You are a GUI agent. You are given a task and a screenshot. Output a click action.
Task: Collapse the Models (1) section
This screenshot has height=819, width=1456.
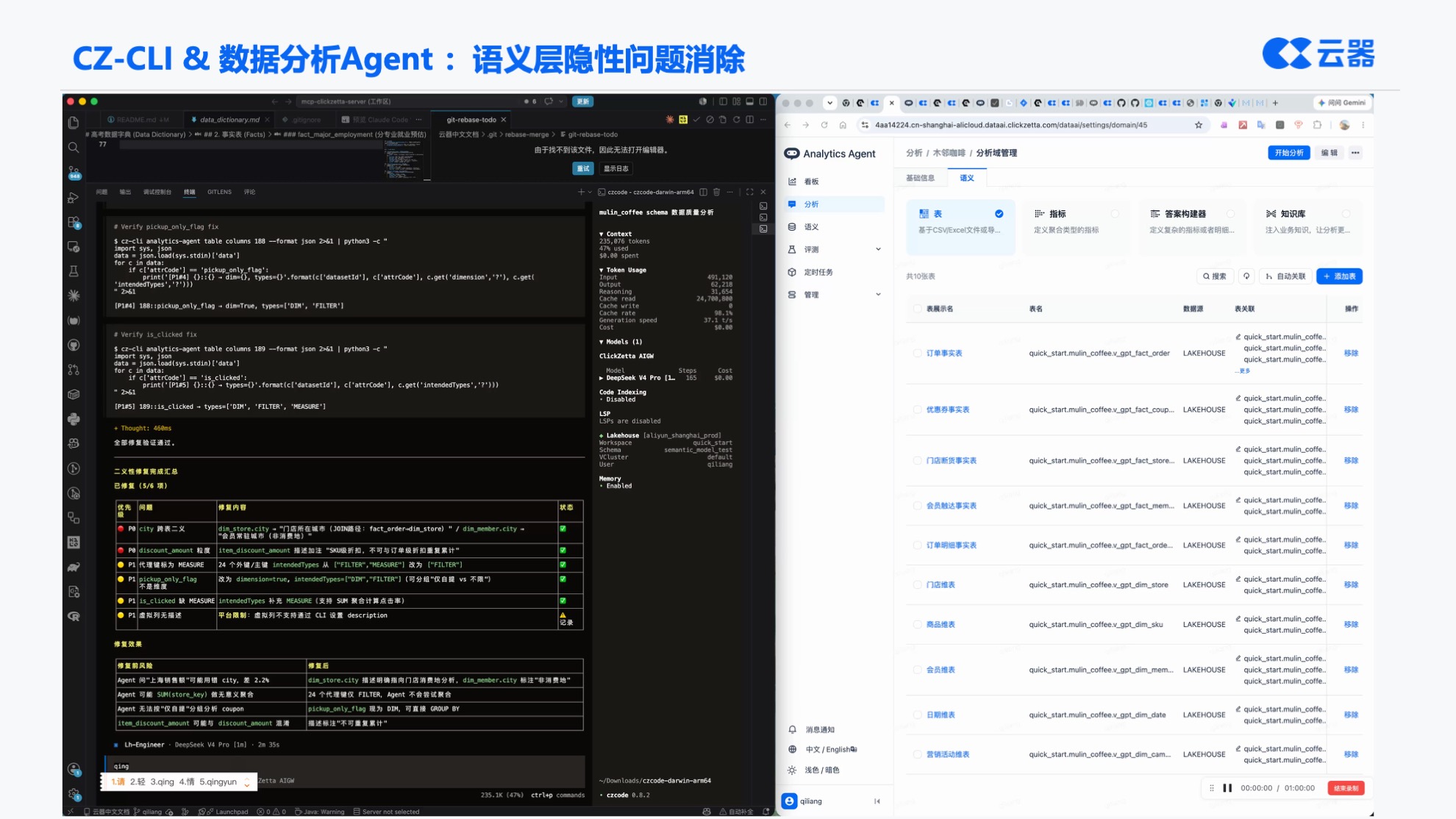click(602, 342)
